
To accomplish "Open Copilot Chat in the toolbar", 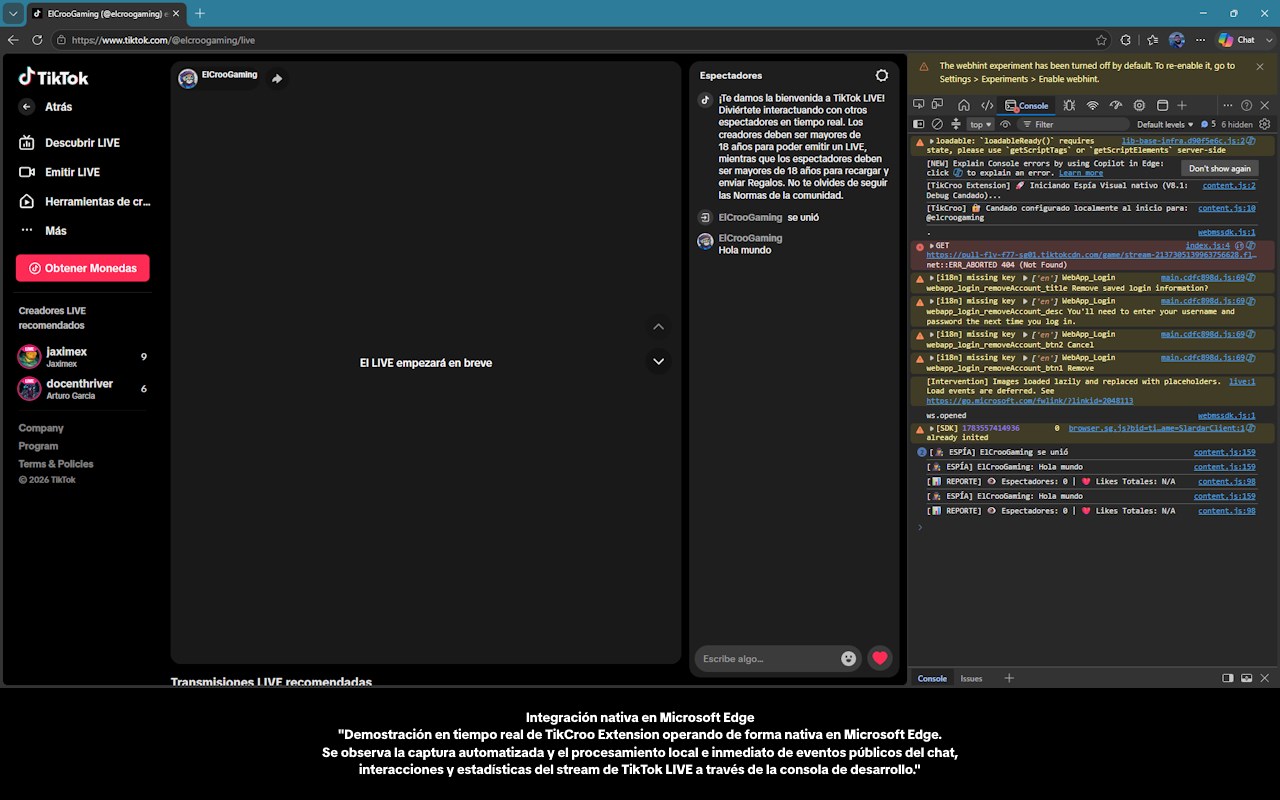I will pos(1237,40).
